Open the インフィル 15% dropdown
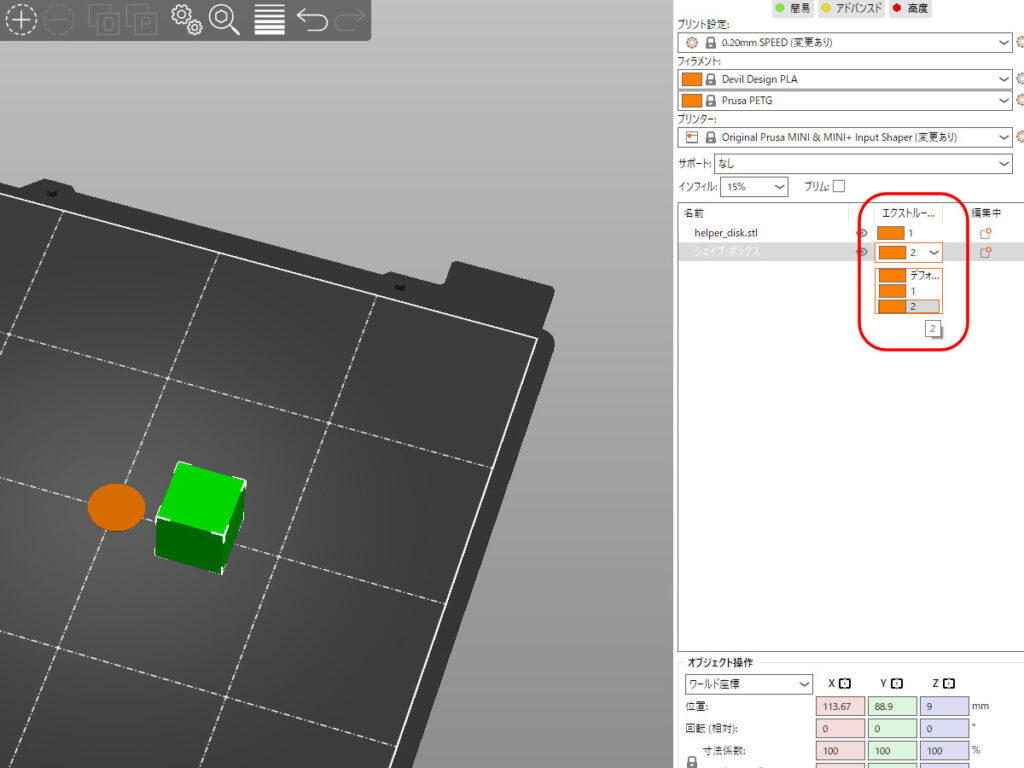This screenshot has height=768, width=1024. pos(754,187)
